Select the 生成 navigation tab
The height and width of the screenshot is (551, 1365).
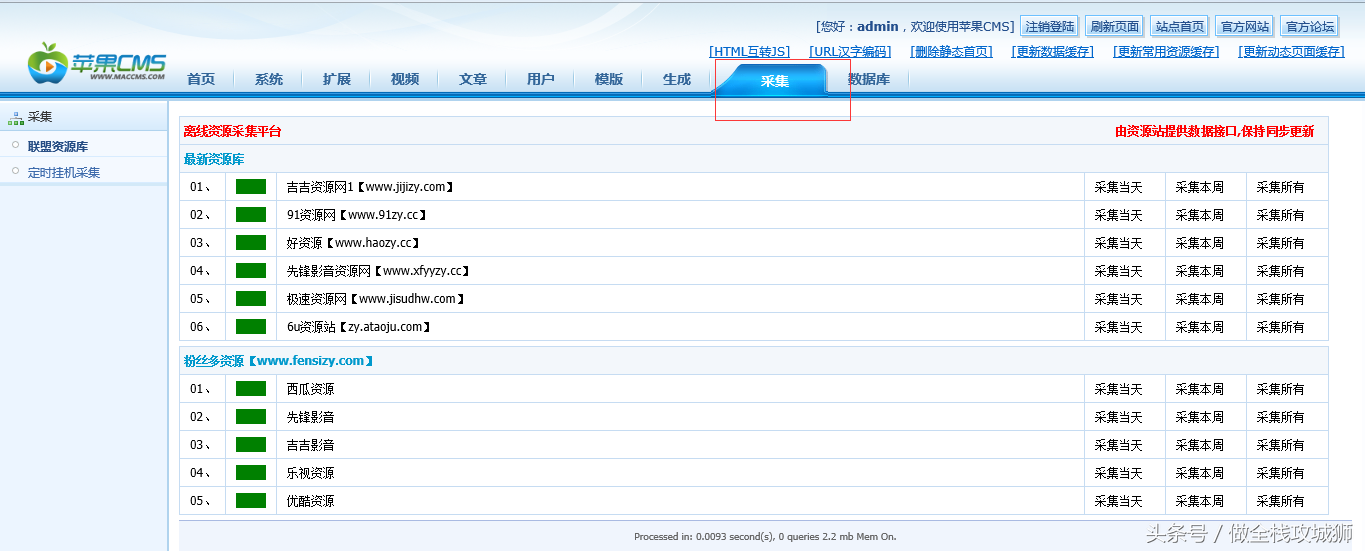(676, 80)
